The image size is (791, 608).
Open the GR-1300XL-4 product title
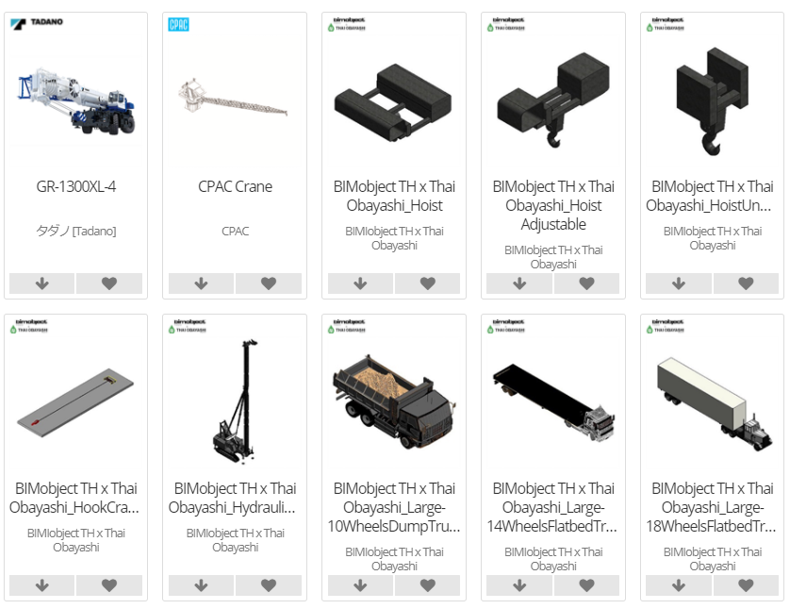tap(76, 187)
